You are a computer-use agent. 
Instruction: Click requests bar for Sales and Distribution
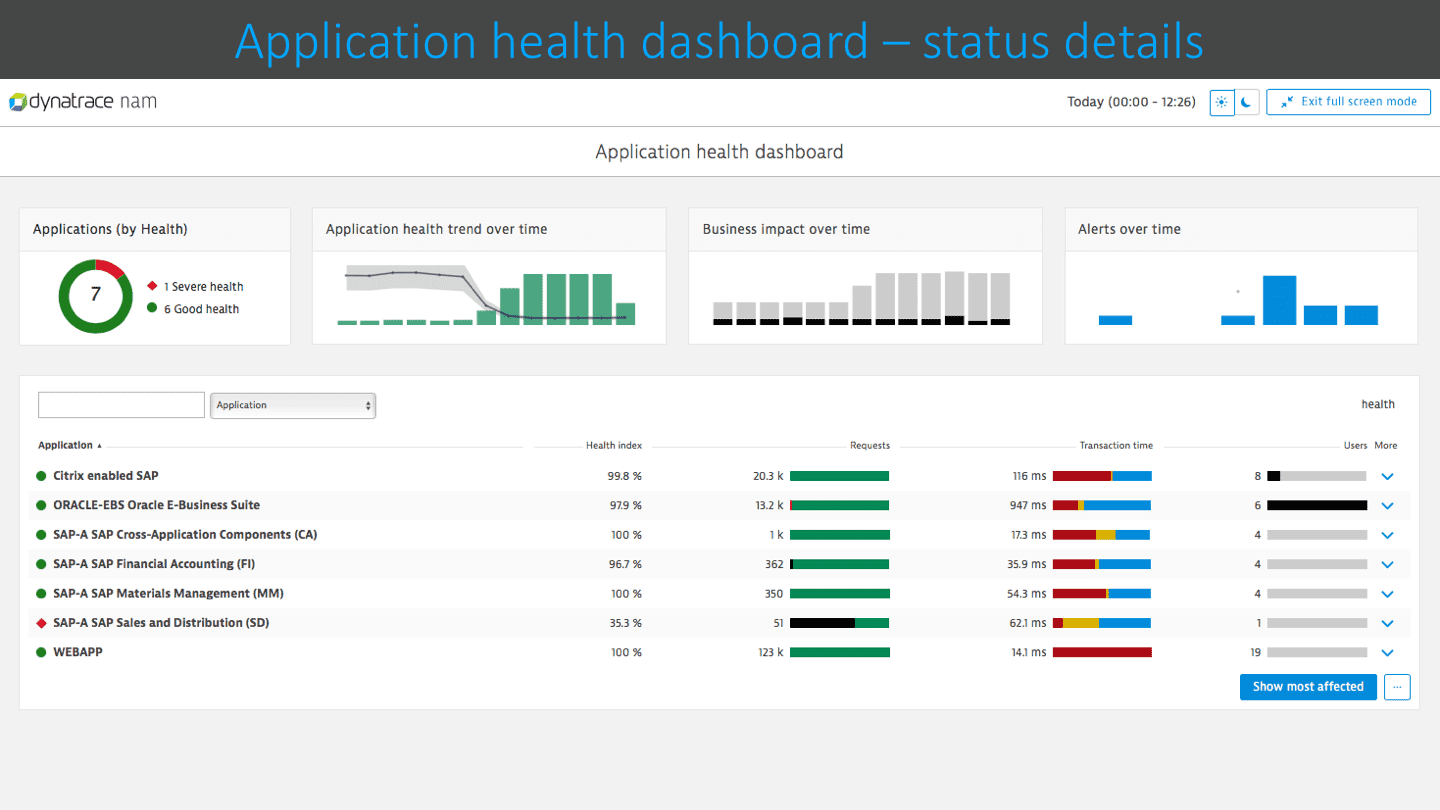(x=840, y=623)
